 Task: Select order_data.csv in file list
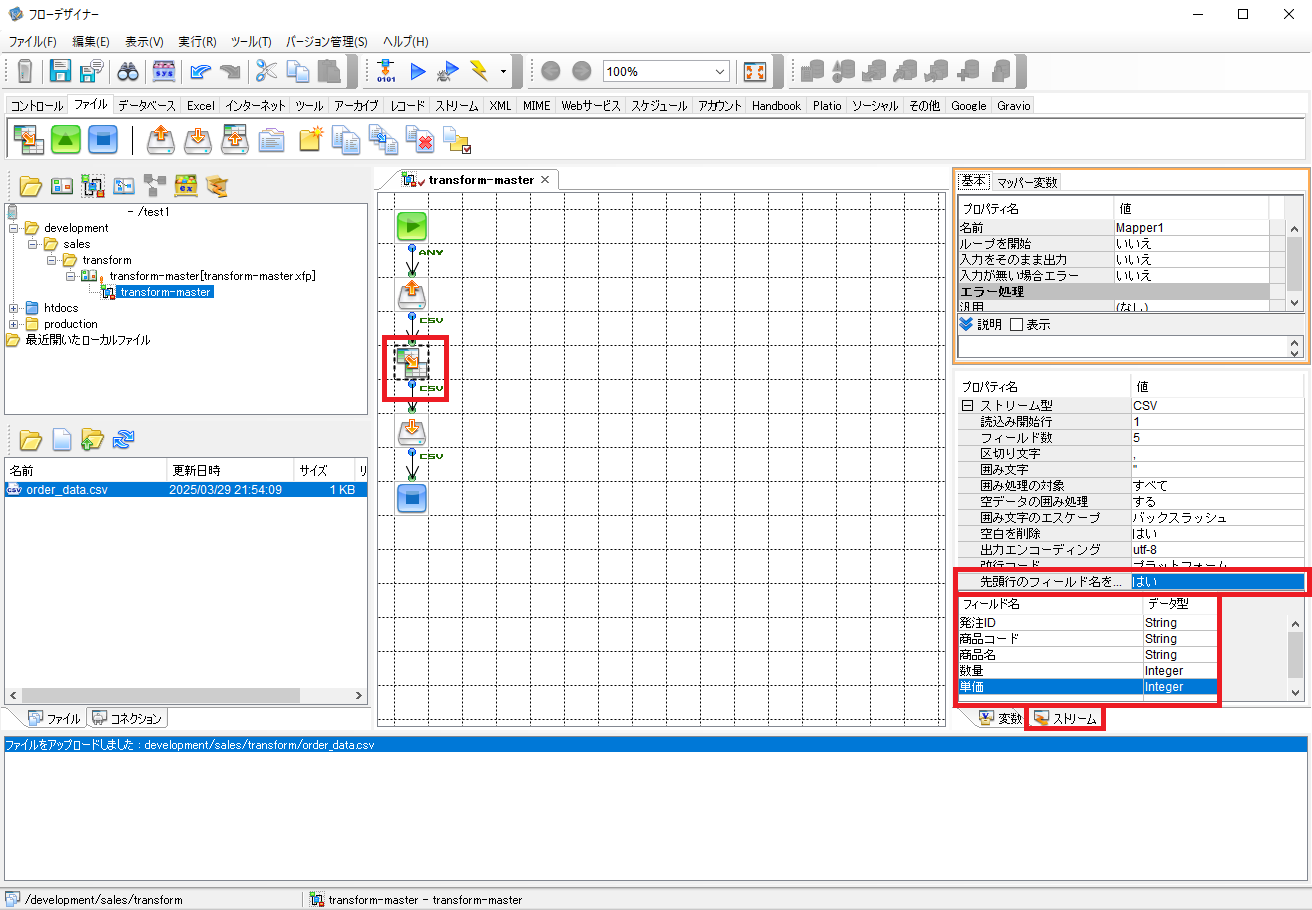pyautogui.click(x=185, y=490)
